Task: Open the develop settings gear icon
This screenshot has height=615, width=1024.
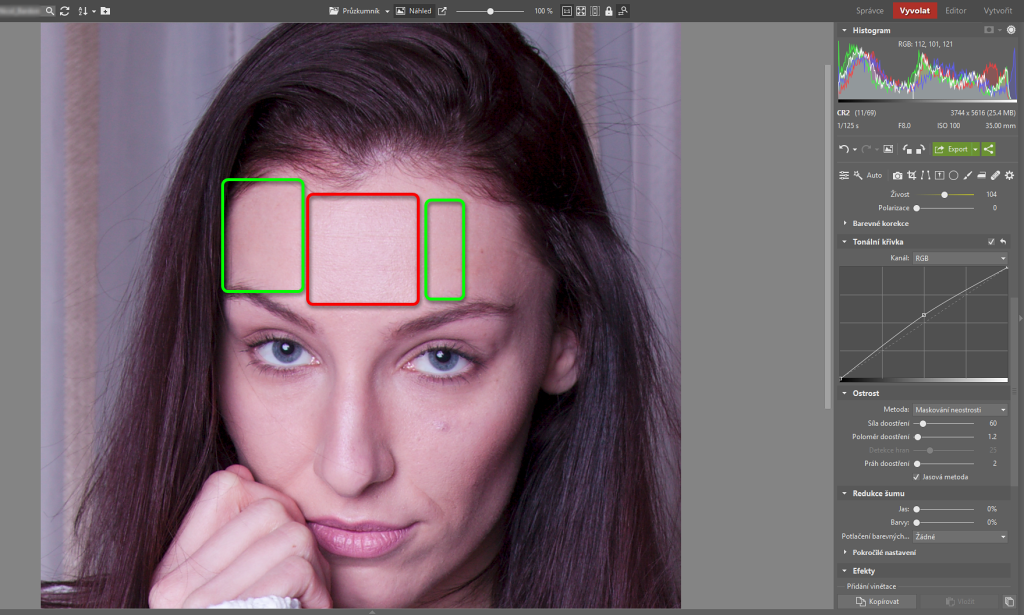Action: 1010,175
